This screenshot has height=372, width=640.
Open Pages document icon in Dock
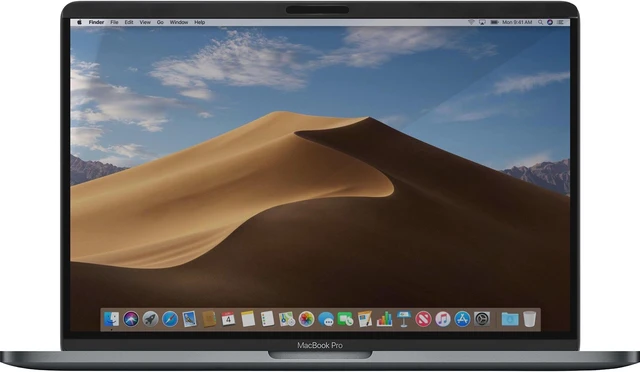[364, 319]
